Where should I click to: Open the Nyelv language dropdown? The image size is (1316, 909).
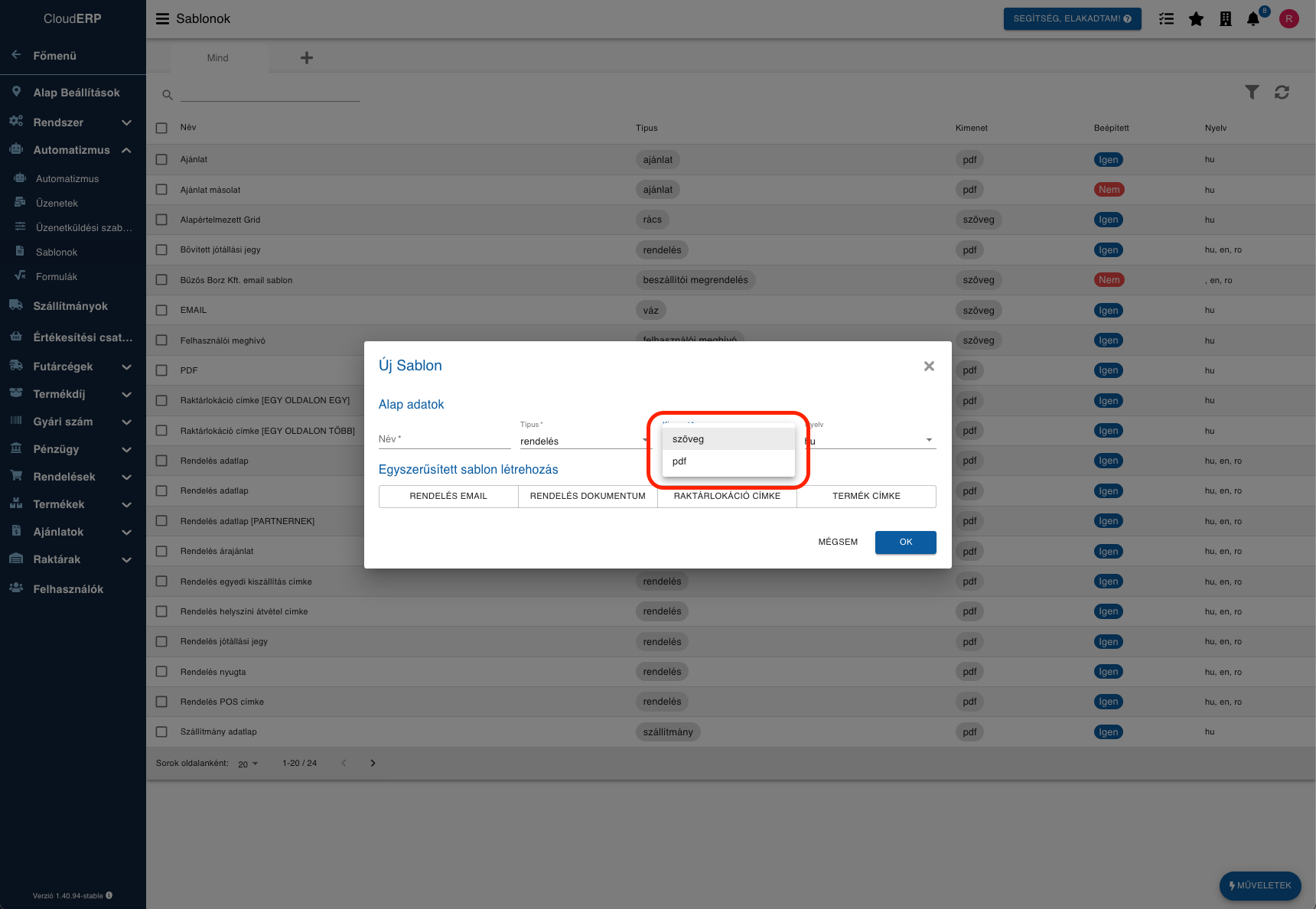coord(870,441)
